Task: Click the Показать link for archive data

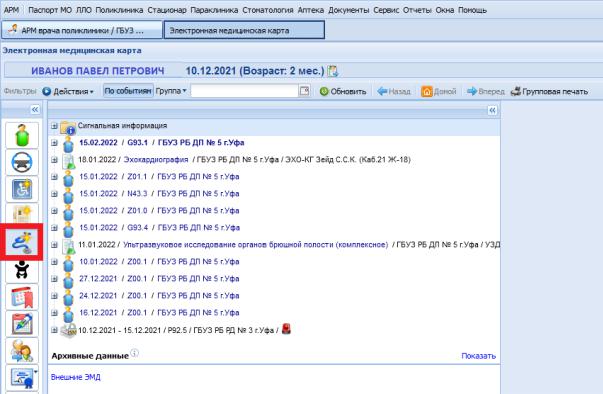Action: pos(478,356)
